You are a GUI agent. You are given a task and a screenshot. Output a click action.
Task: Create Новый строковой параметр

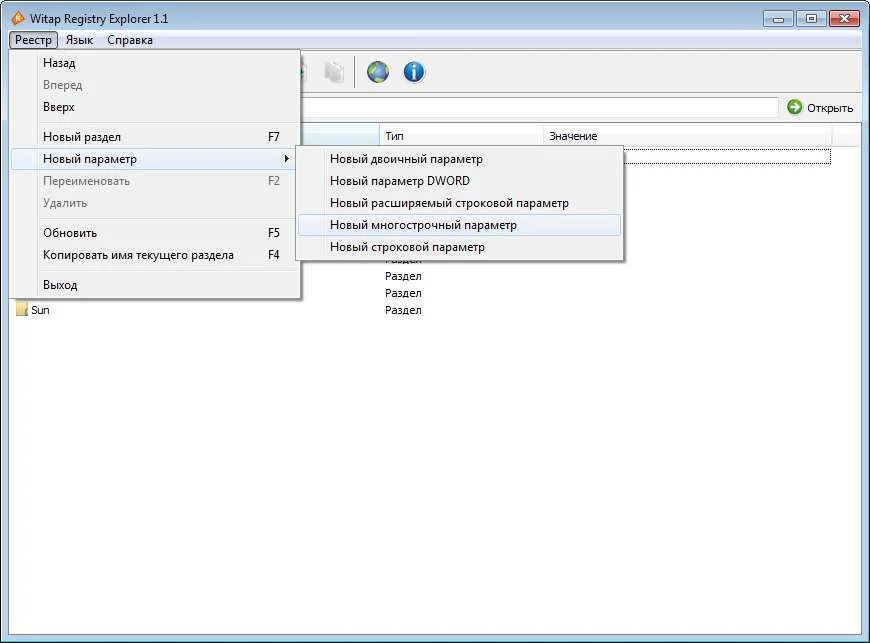(459, 247)
